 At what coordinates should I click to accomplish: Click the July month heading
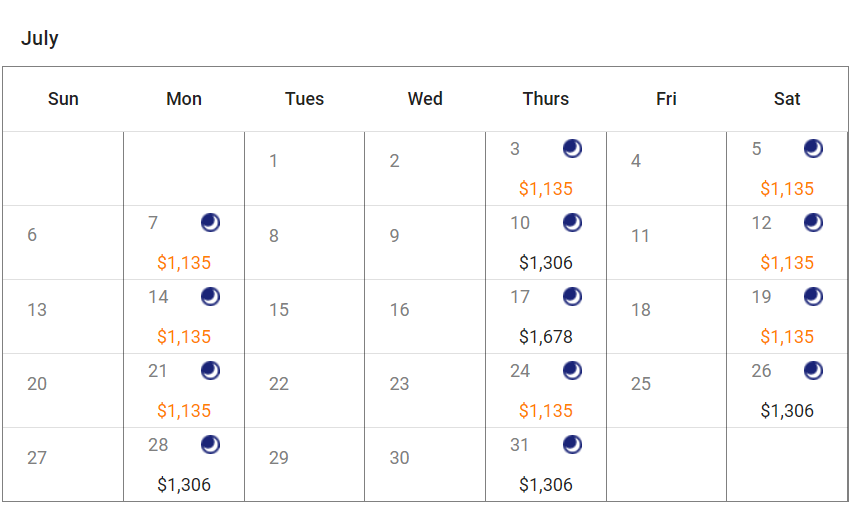coord(40,38)
